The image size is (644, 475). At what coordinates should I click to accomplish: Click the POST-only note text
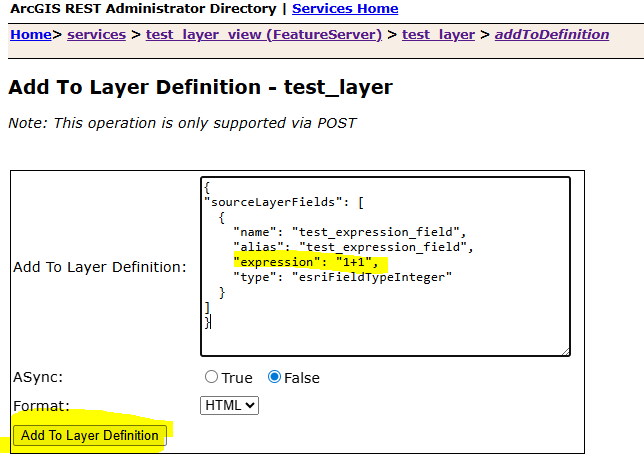(x=182, y=123)
